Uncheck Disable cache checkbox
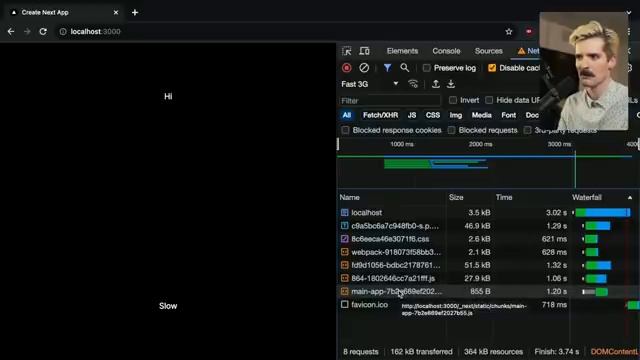 tap(492, 68)
